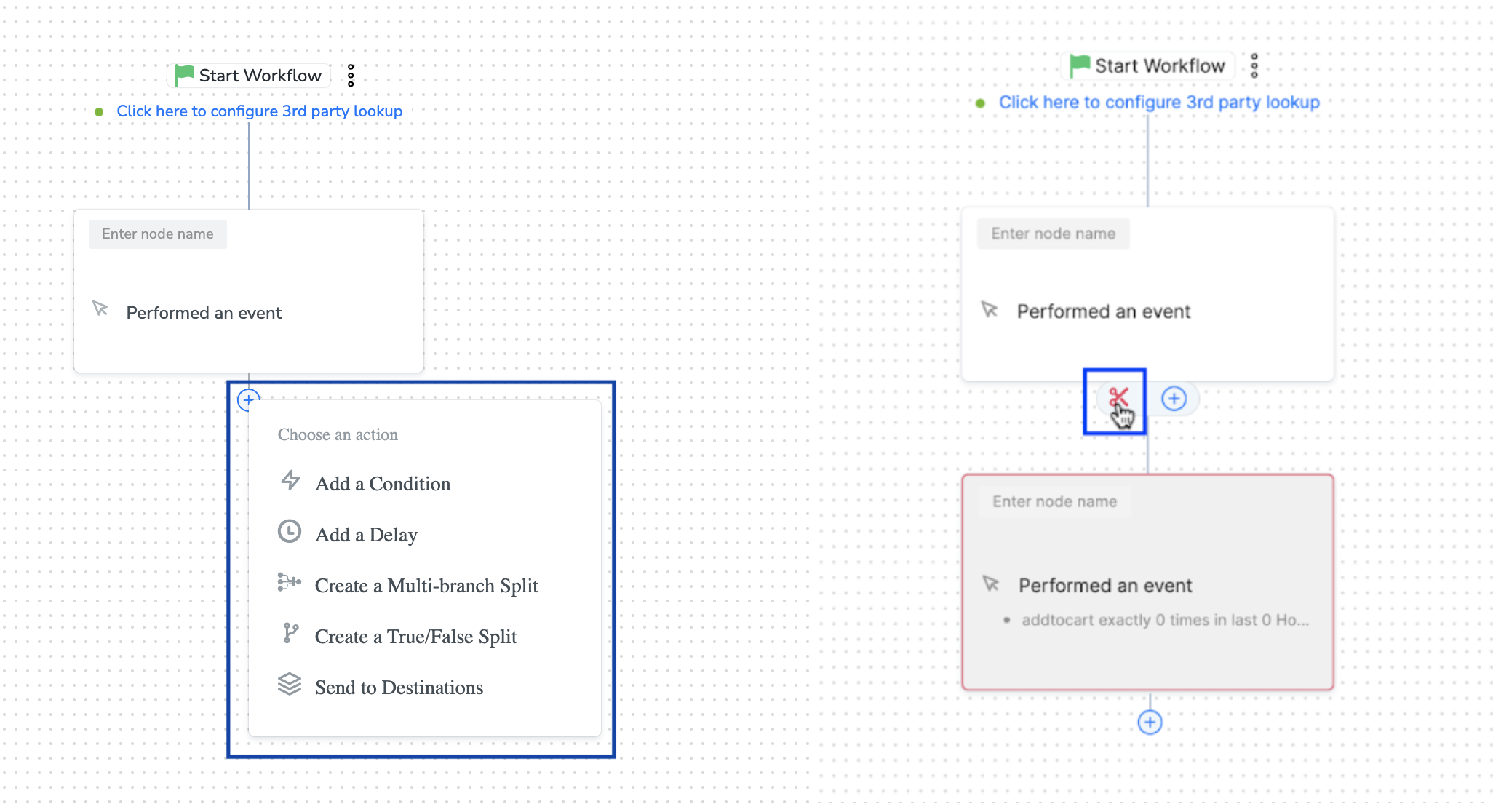Click the True/False split branch icon

[x=290, y=633]
